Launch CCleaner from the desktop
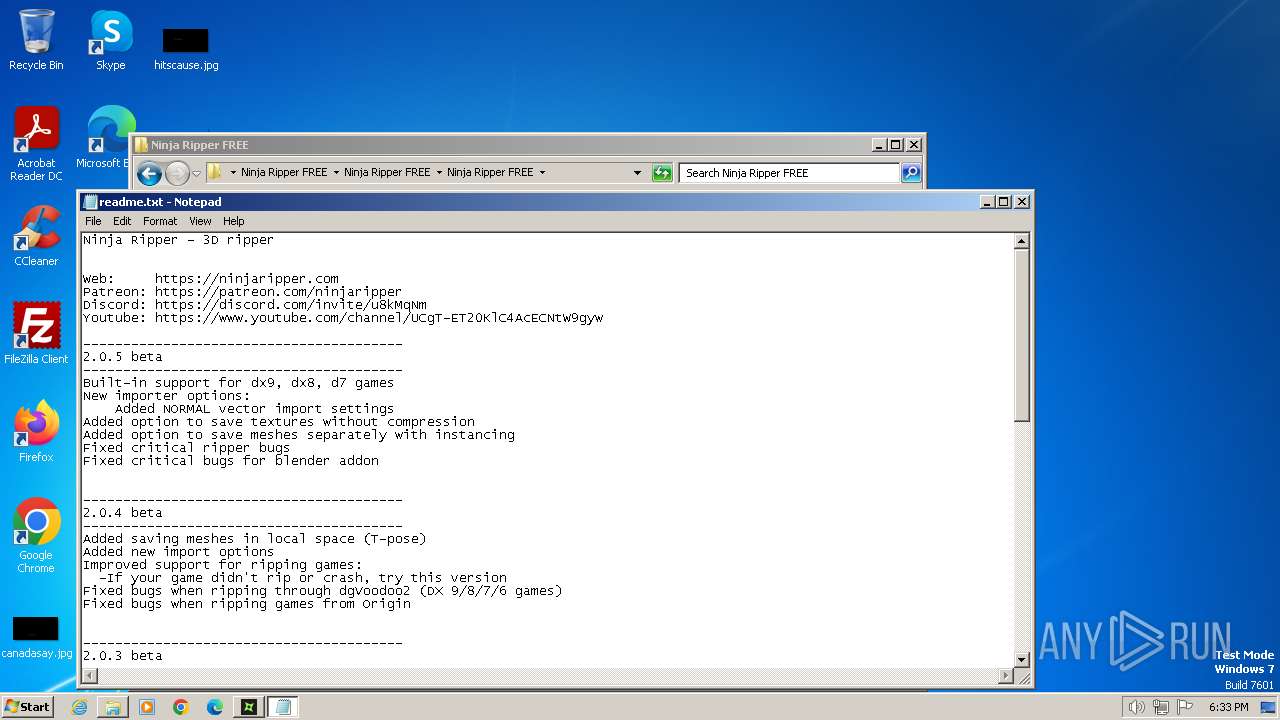Viewport: 1280px width, 720px height. point(36,236)
